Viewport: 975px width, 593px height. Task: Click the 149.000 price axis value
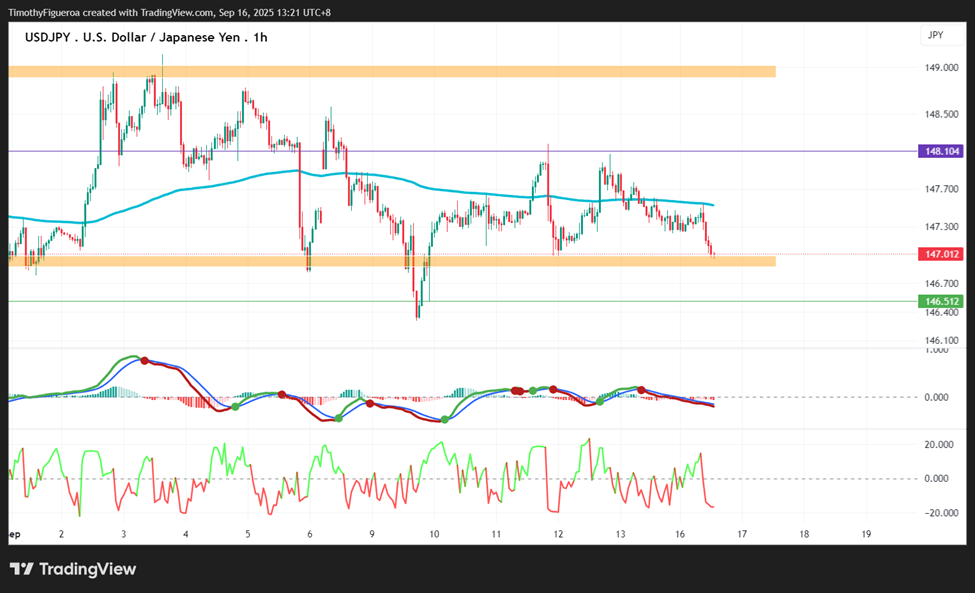[x=941, y=68]
